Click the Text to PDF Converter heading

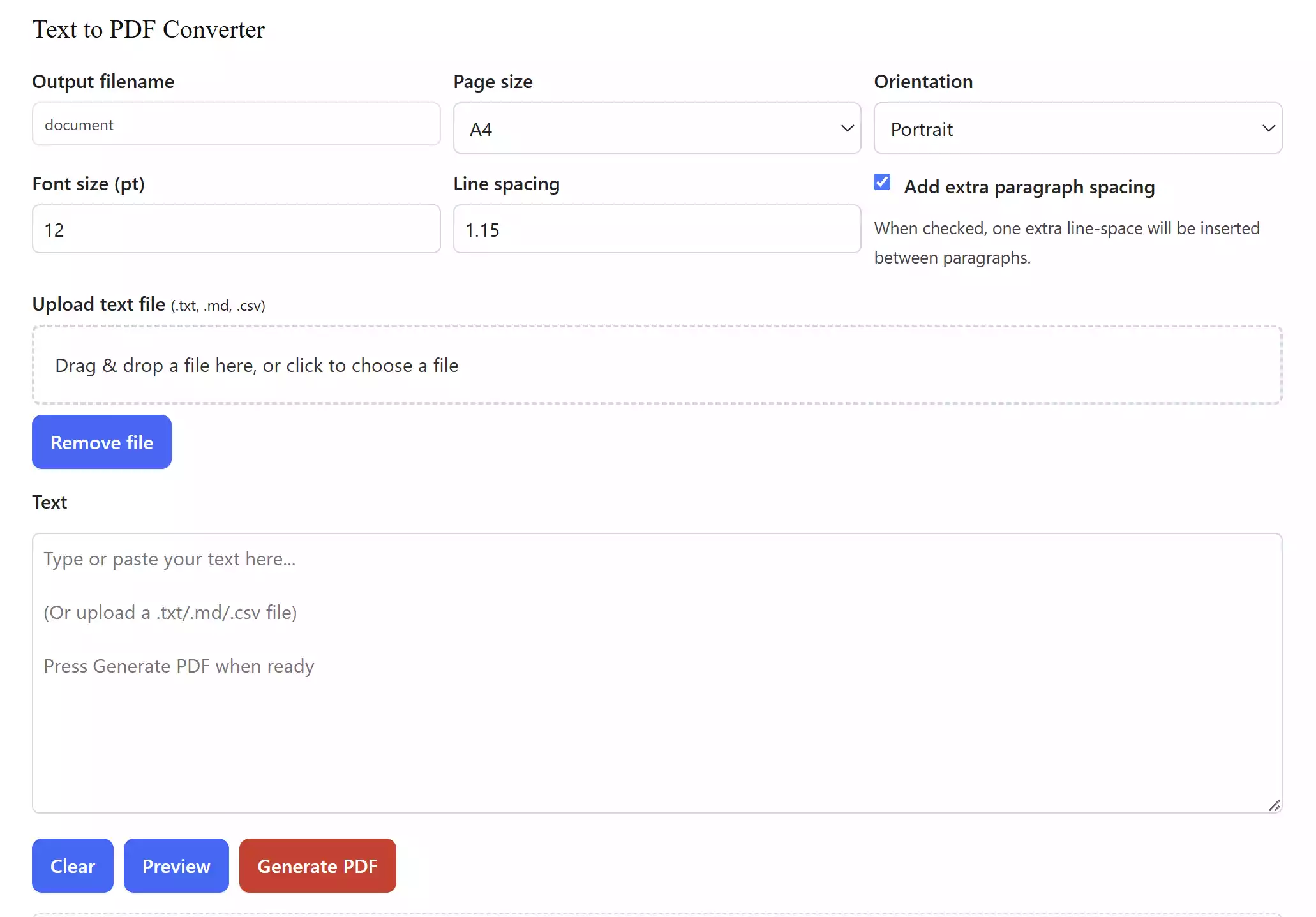tap(148, 29)
